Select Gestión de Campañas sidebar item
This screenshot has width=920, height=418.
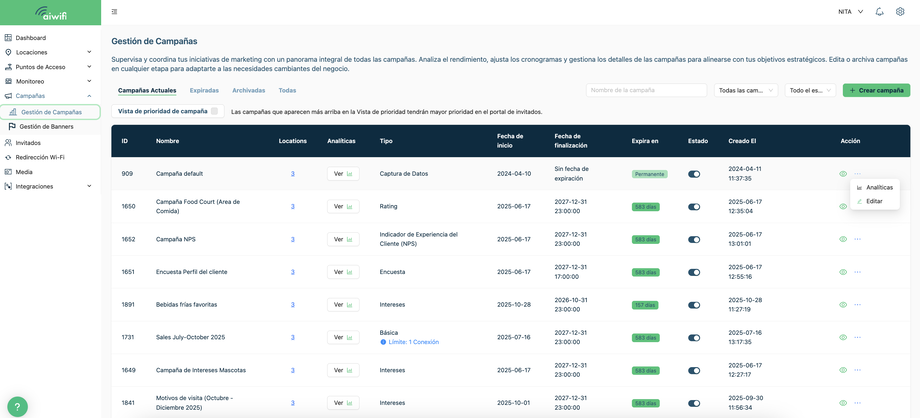point(50,112)
